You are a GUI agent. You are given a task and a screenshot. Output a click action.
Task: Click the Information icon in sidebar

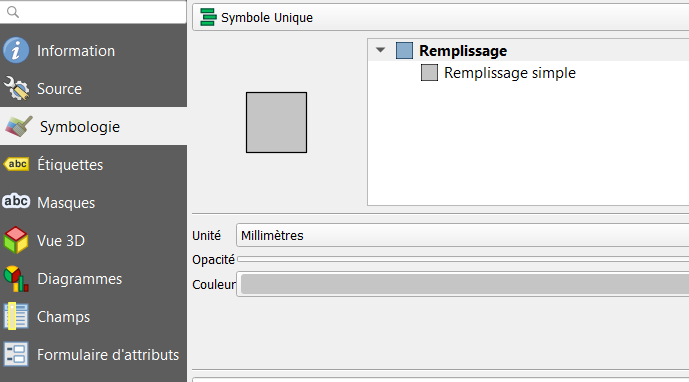tap(16, 50)
